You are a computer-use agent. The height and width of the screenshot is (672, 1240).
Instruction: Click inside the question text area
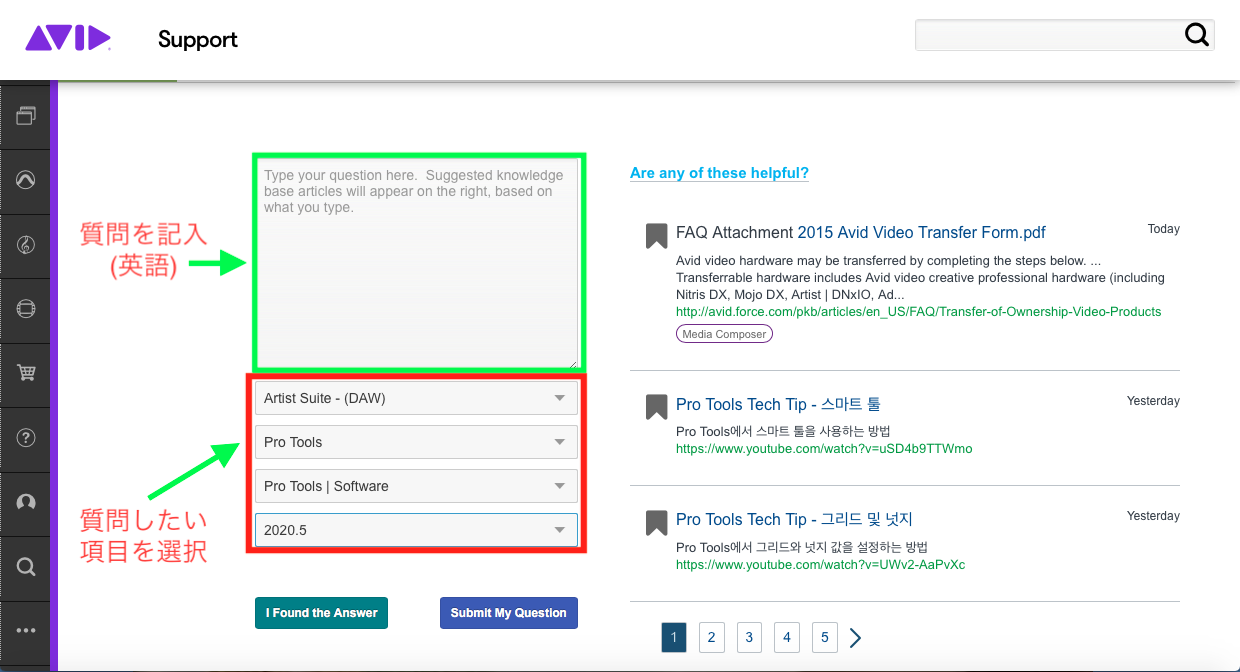[418, 263]
